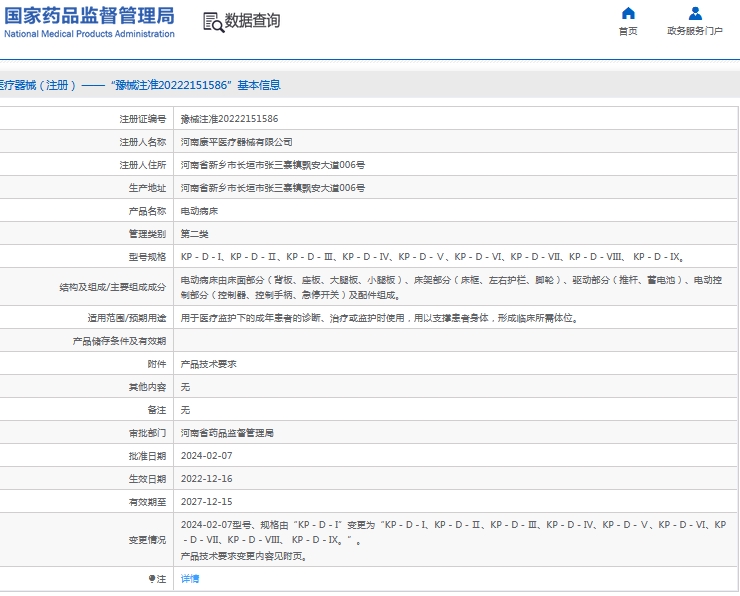Select registrant name 河南康平医疗器械有限公司
Image resolution: width=740 pixels, height=596 pixels.
pos(236,142)
